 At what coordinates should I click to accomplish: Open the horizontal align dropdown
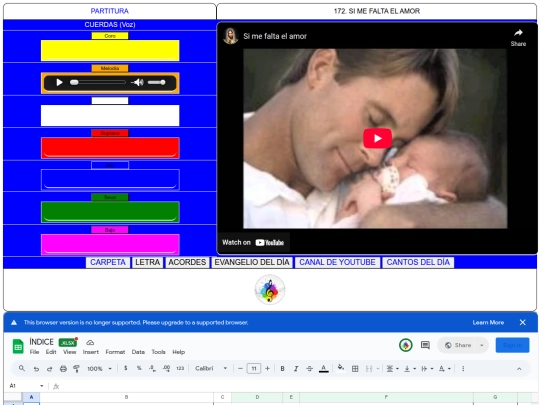pyautogui.click(x=393, y=368)
